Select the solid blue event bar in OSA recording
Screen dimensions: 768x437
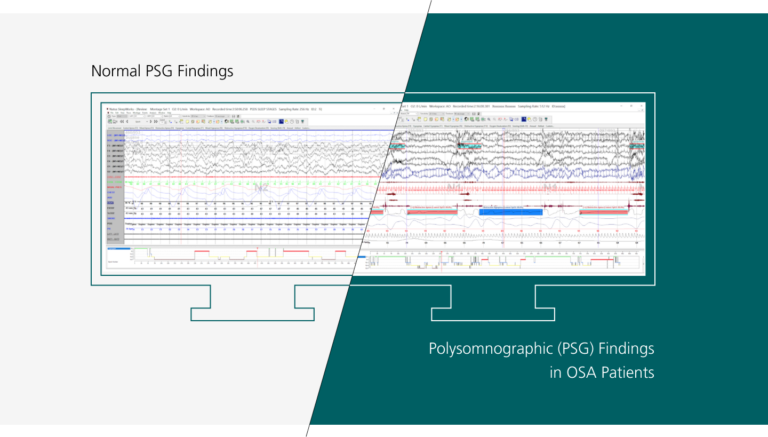(510, 212)
